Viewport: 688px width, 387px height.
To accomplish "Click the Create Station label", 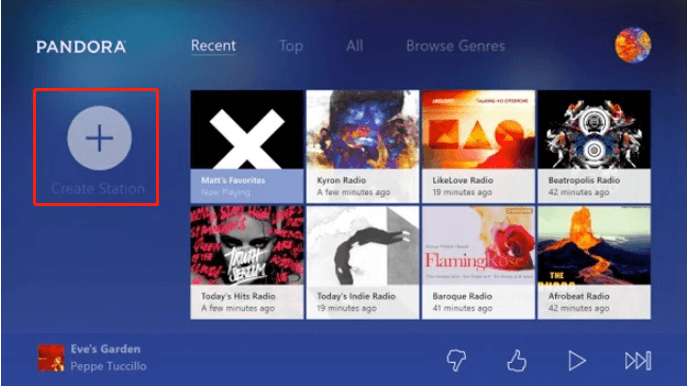I will [98, 189].
